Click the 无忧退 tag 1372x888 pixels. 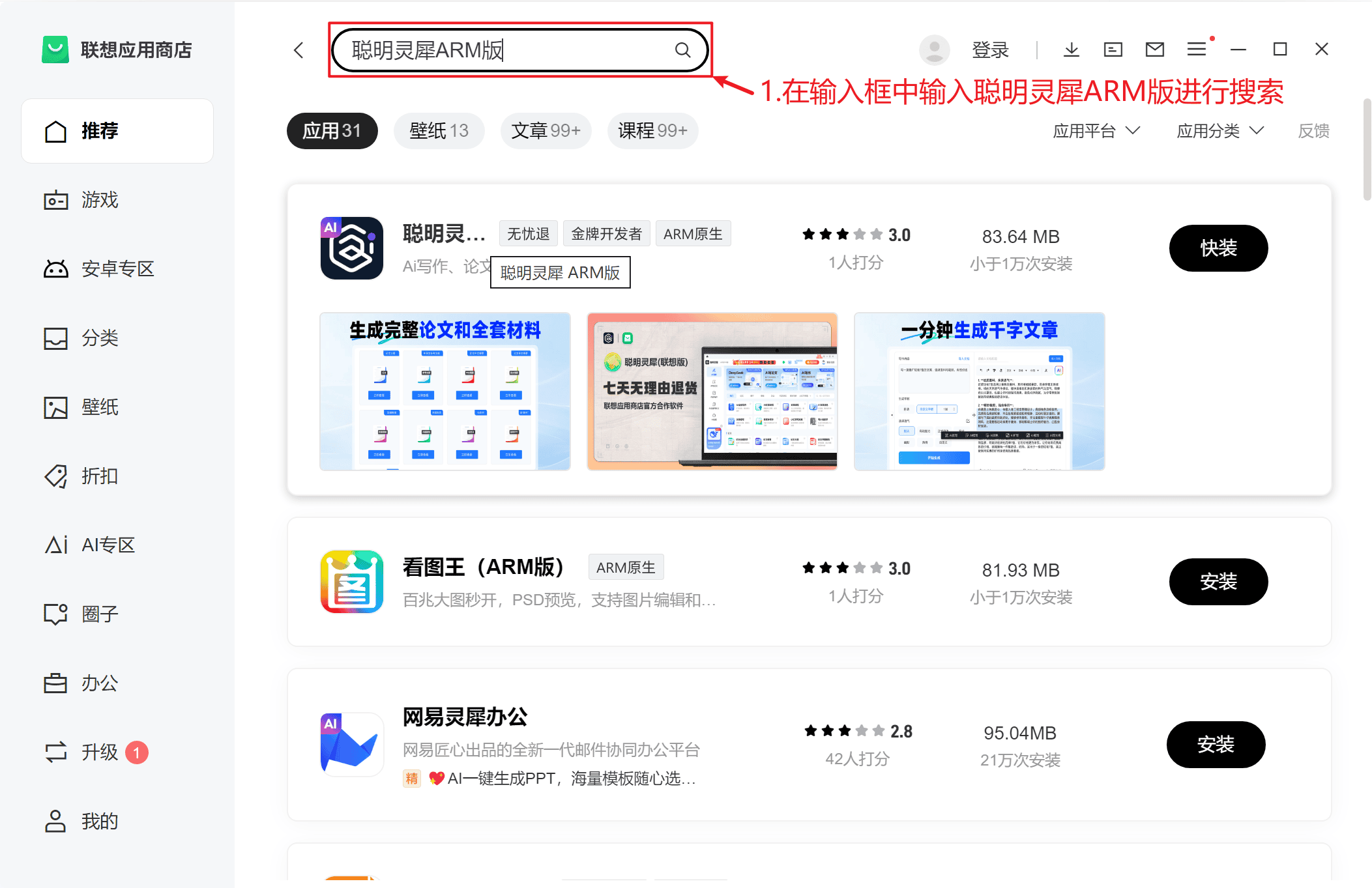[529, 234]
